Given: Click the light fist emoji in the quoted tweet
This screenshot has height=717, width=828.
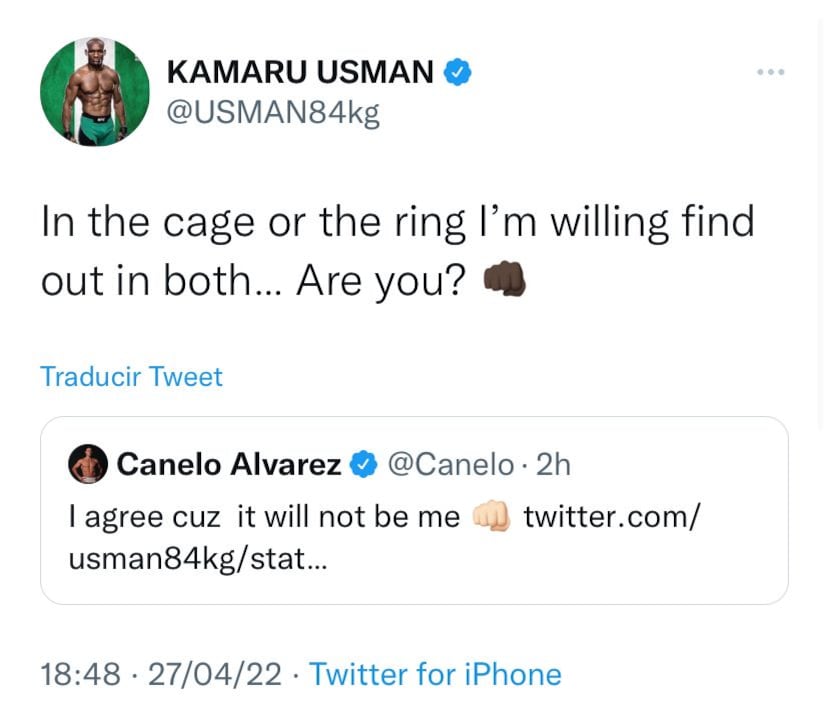Looking at the screenshot, I should (x=490, y=517).
